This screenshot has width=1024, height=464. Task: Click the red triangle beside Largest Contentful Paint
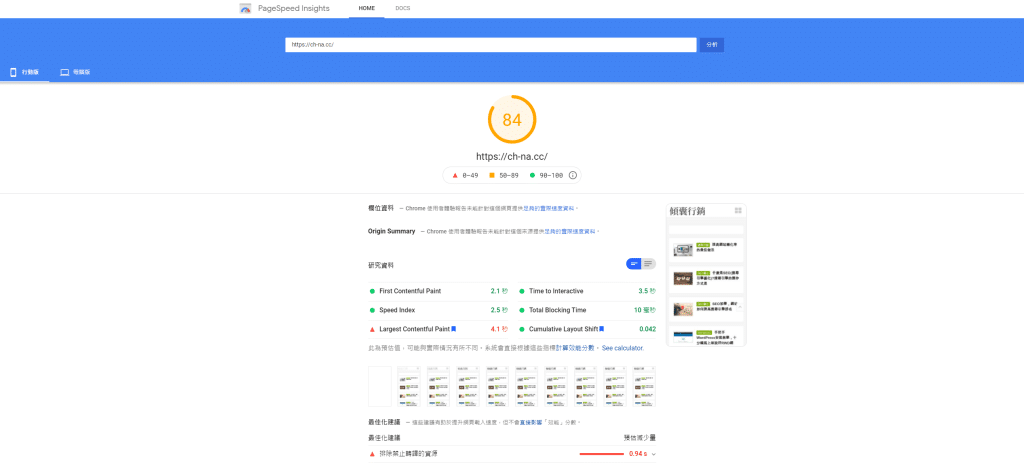(x=372, y=329)
